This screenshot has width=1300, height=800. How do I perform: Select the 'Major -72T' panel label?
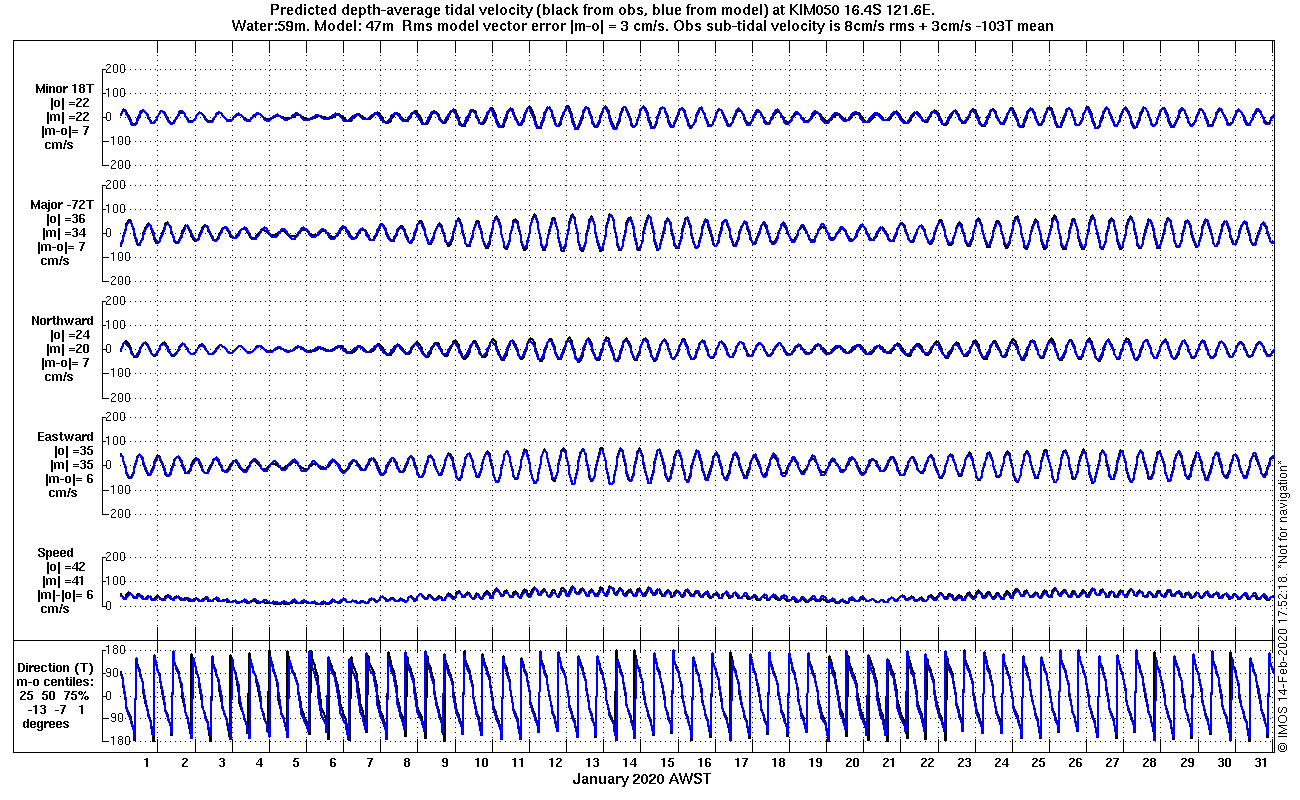(x=62, y=205)
